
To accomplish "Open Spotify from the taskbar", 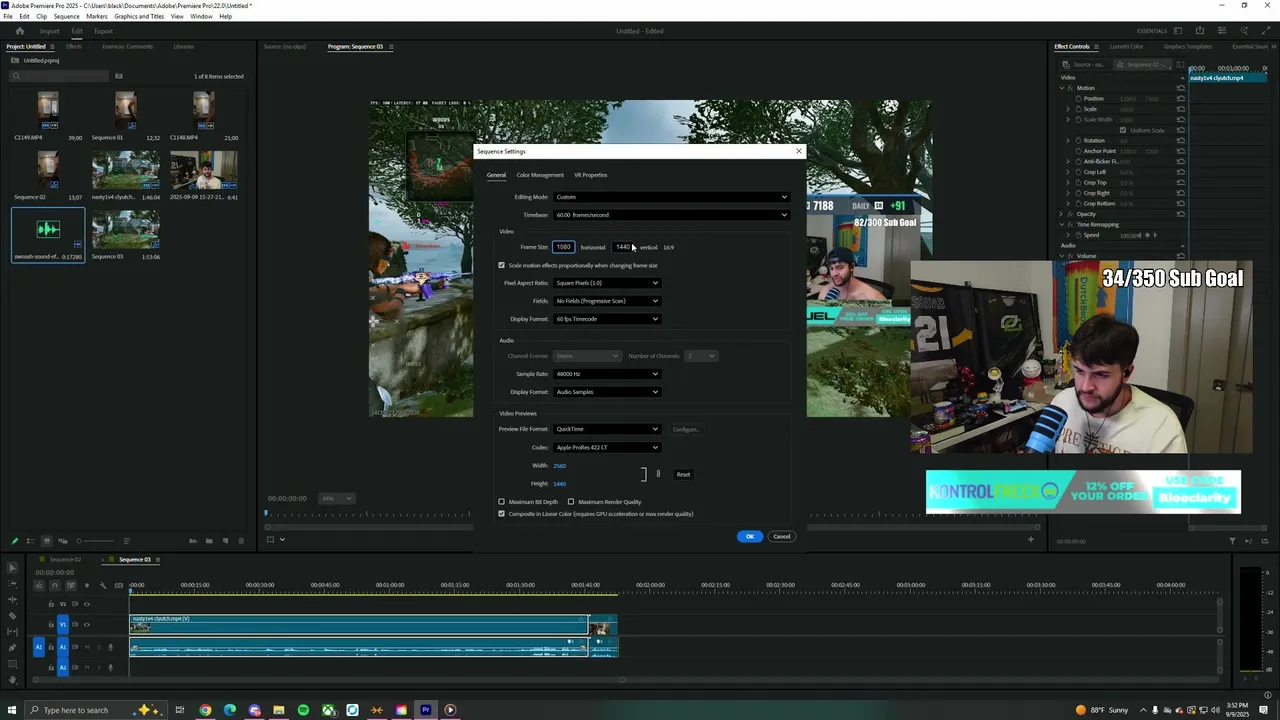I will [x=303, y=710].
